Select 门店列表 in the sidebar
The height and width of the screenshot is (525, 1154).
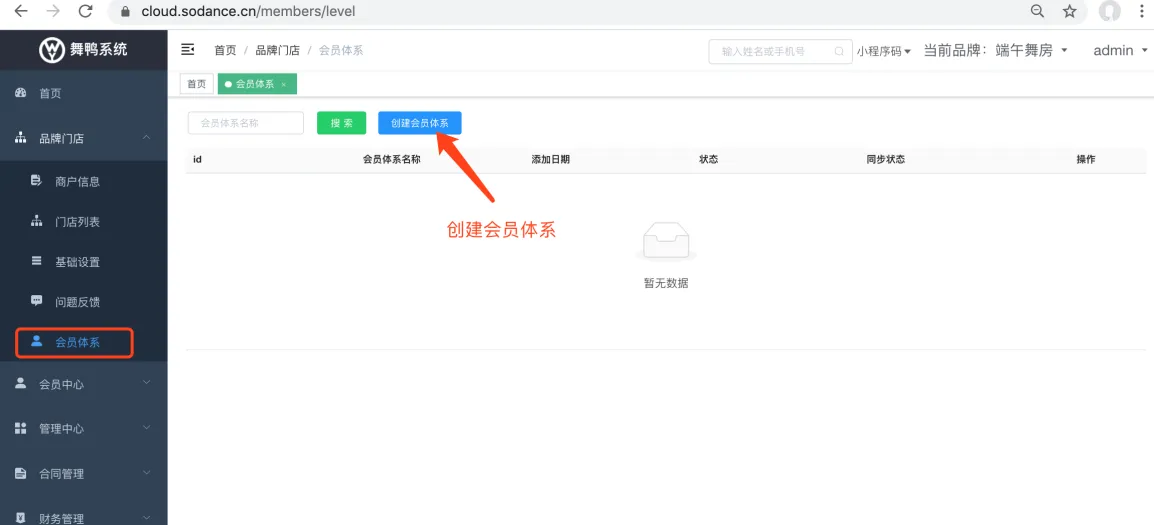click(x=77, y=222)
